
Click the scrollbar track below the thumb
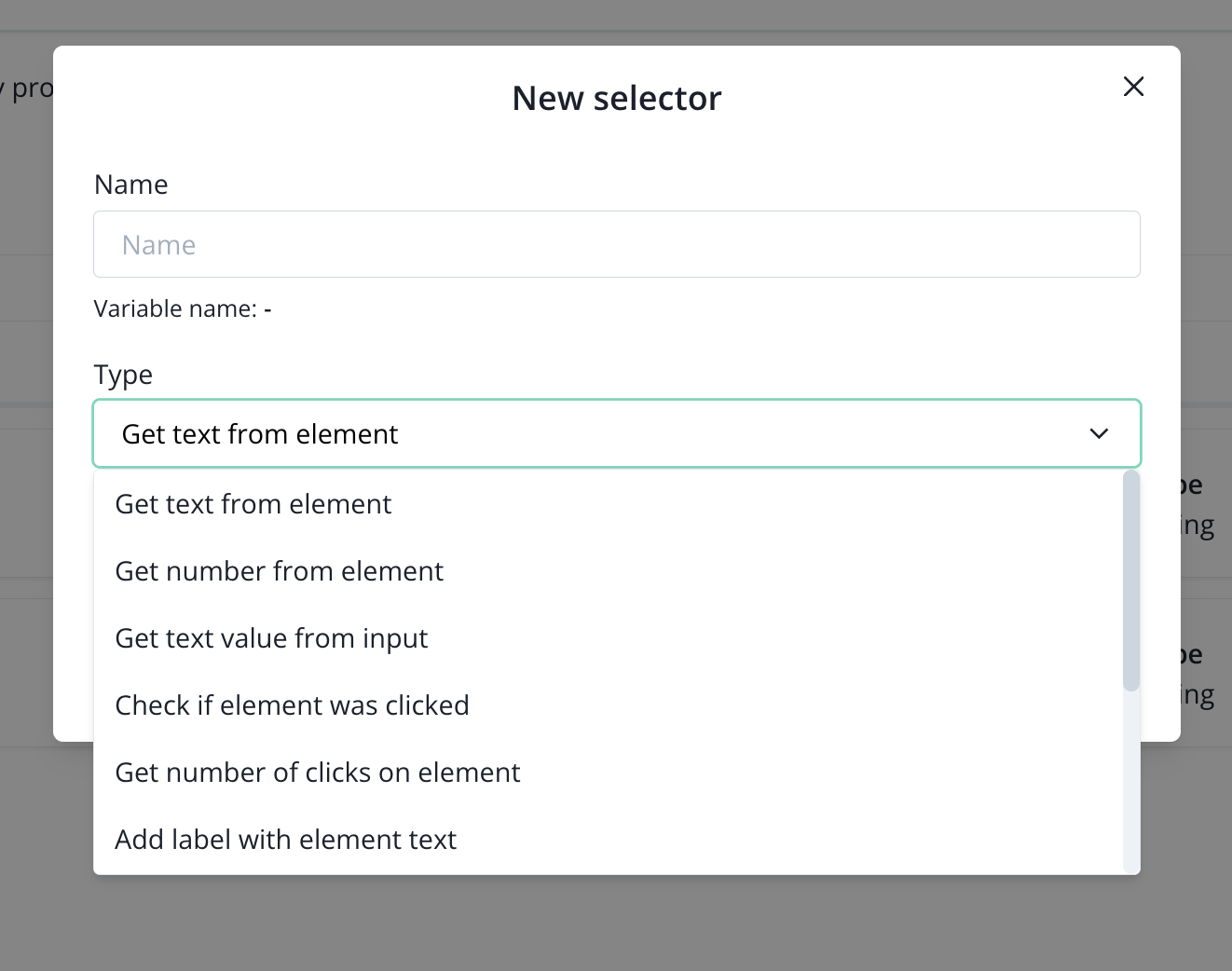coord(1131,783)
